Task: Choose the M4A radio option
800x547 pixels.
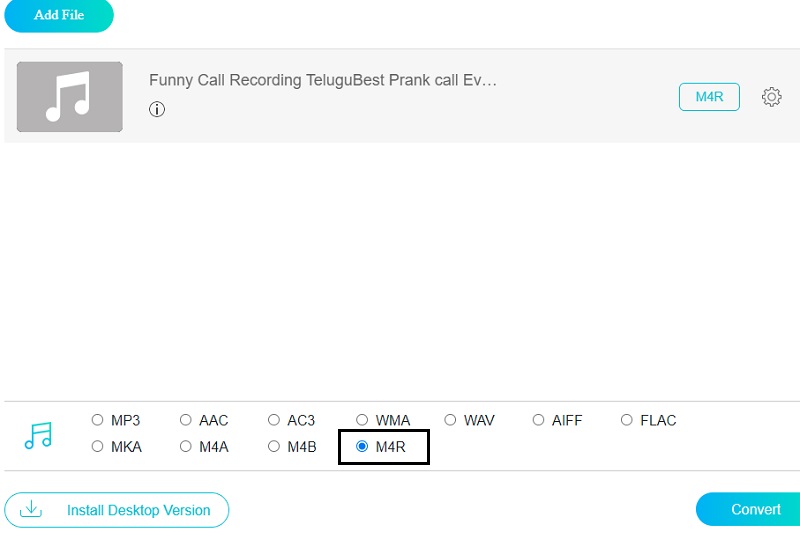Action: [186, 447]
